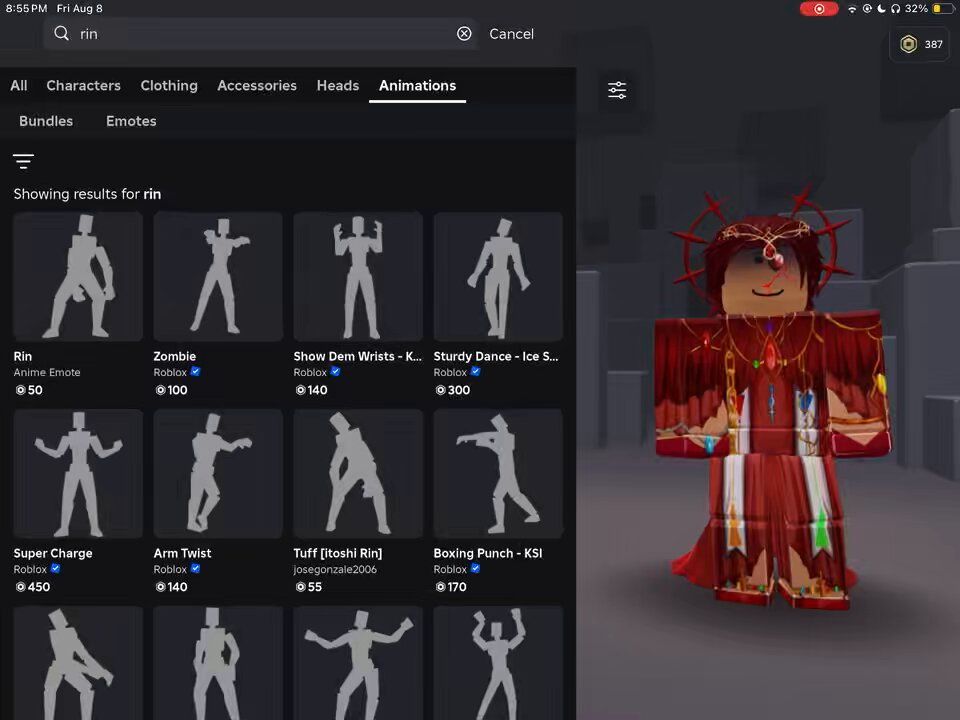
Task: Click the 170 price under Boxing Punch
Action: 451,587
